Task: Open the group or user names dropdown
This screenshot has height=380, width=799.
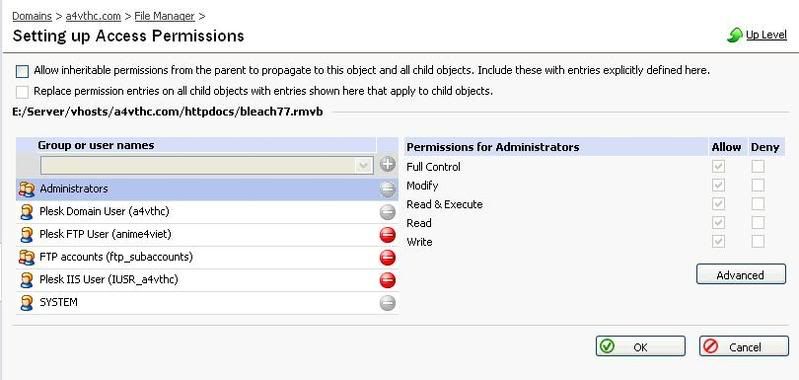Action: [x=206, y=165]
